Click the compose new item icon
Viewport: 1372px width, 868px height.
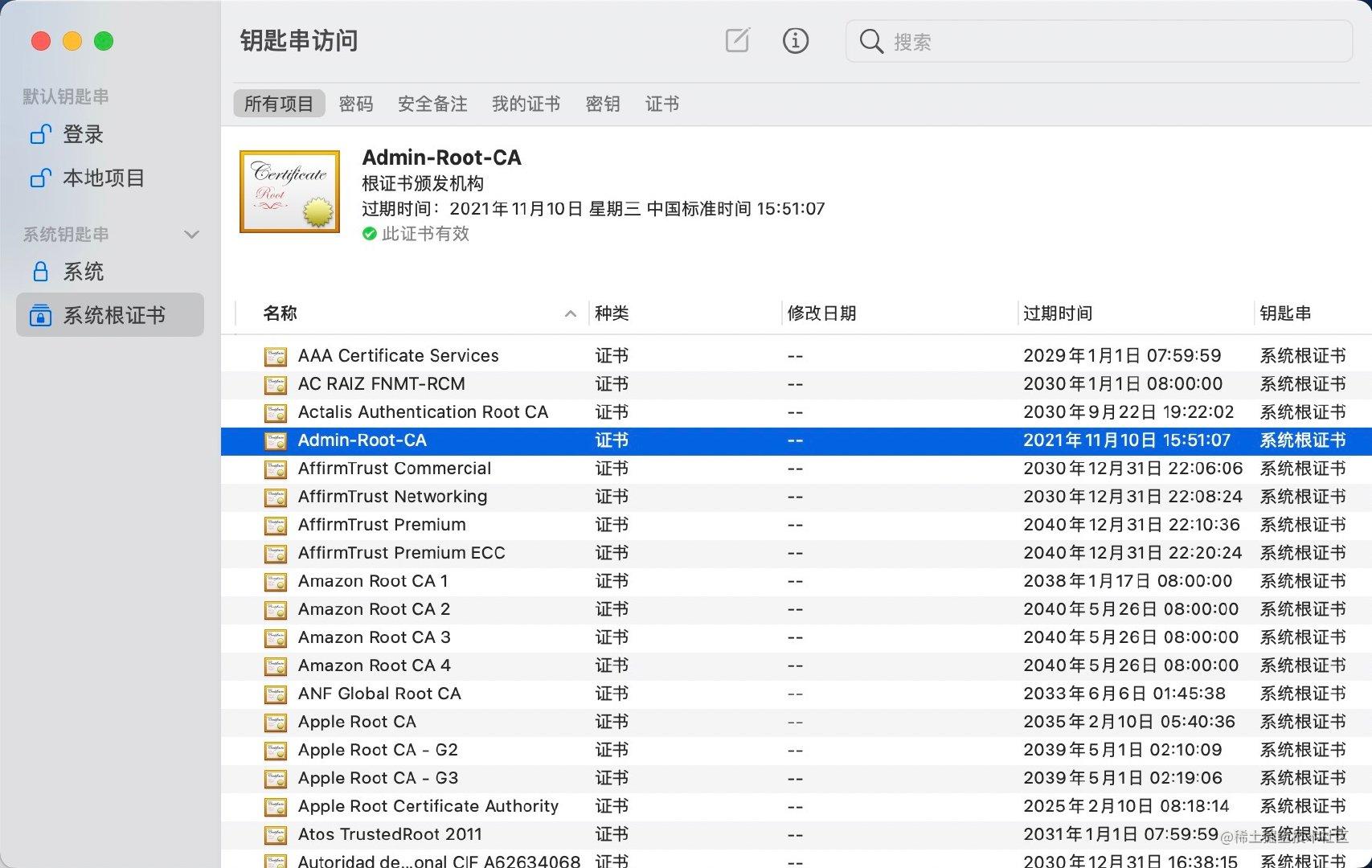737,40
